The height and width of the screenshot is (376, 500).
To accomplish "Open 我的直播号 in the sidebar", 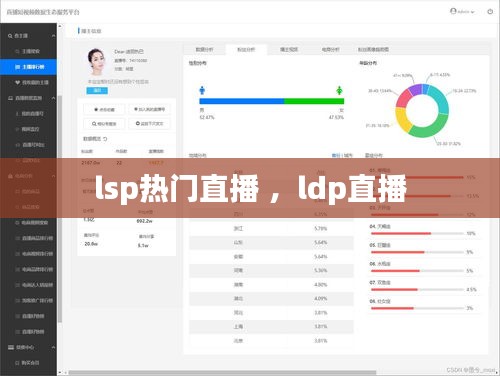I will 32,114.
